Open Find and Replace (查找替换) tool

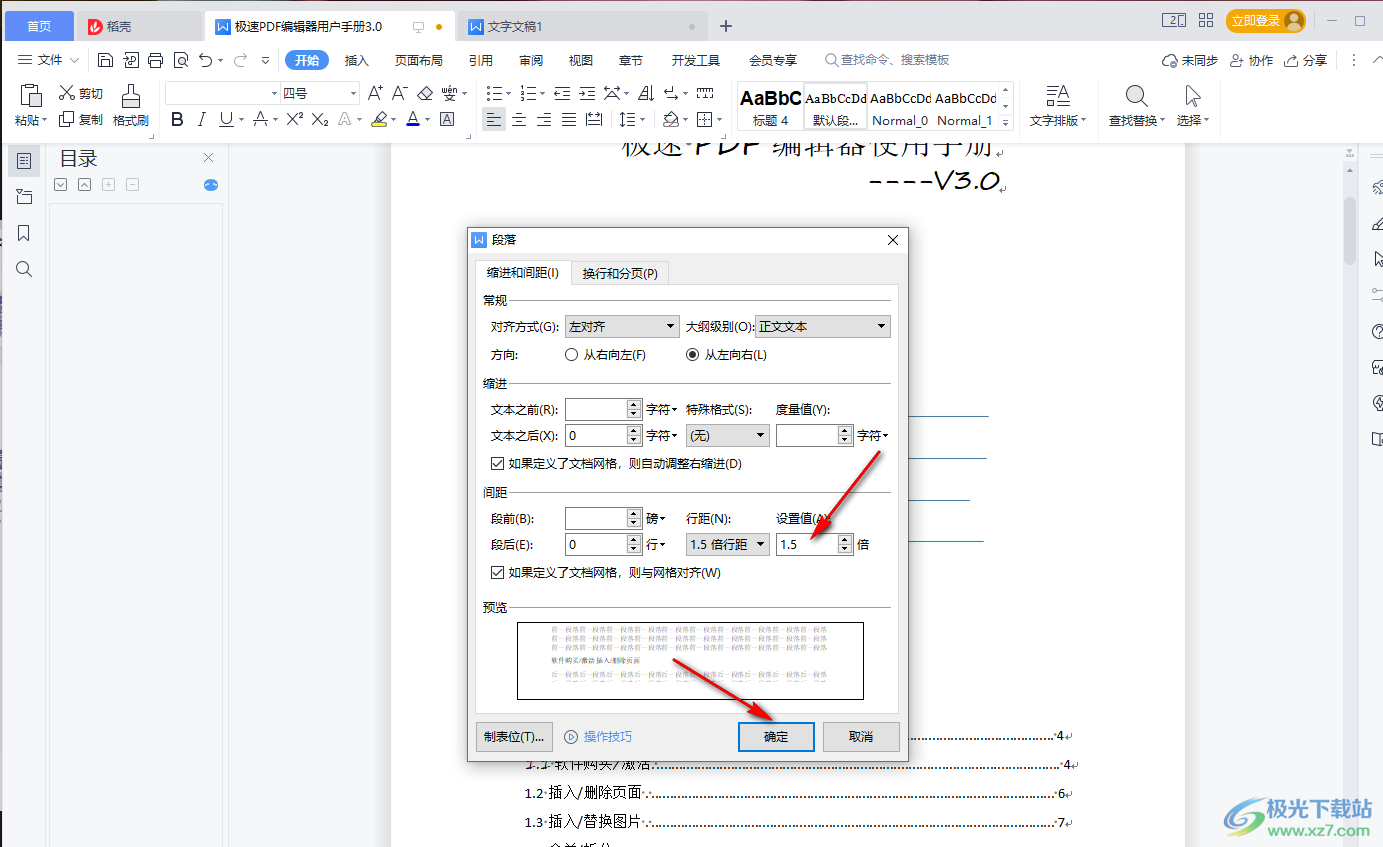point(1136,106)
